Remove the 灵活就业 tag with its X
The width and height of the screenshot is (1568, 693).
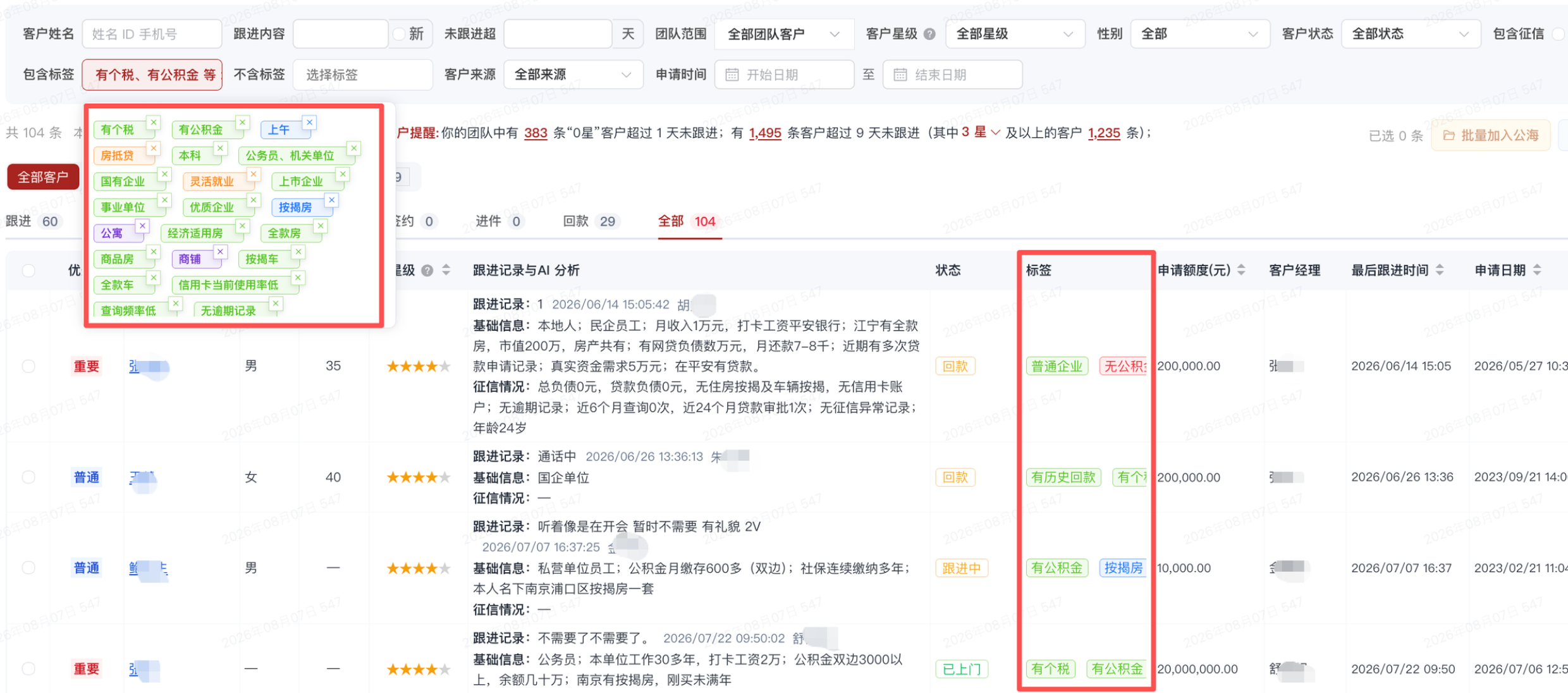pyautogui.click(x=254, y=174)
